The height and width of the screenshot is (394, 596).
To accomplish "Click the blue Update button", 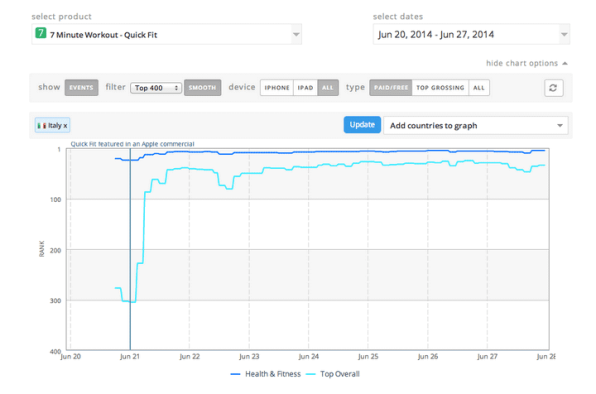I will tap(362, 125).
